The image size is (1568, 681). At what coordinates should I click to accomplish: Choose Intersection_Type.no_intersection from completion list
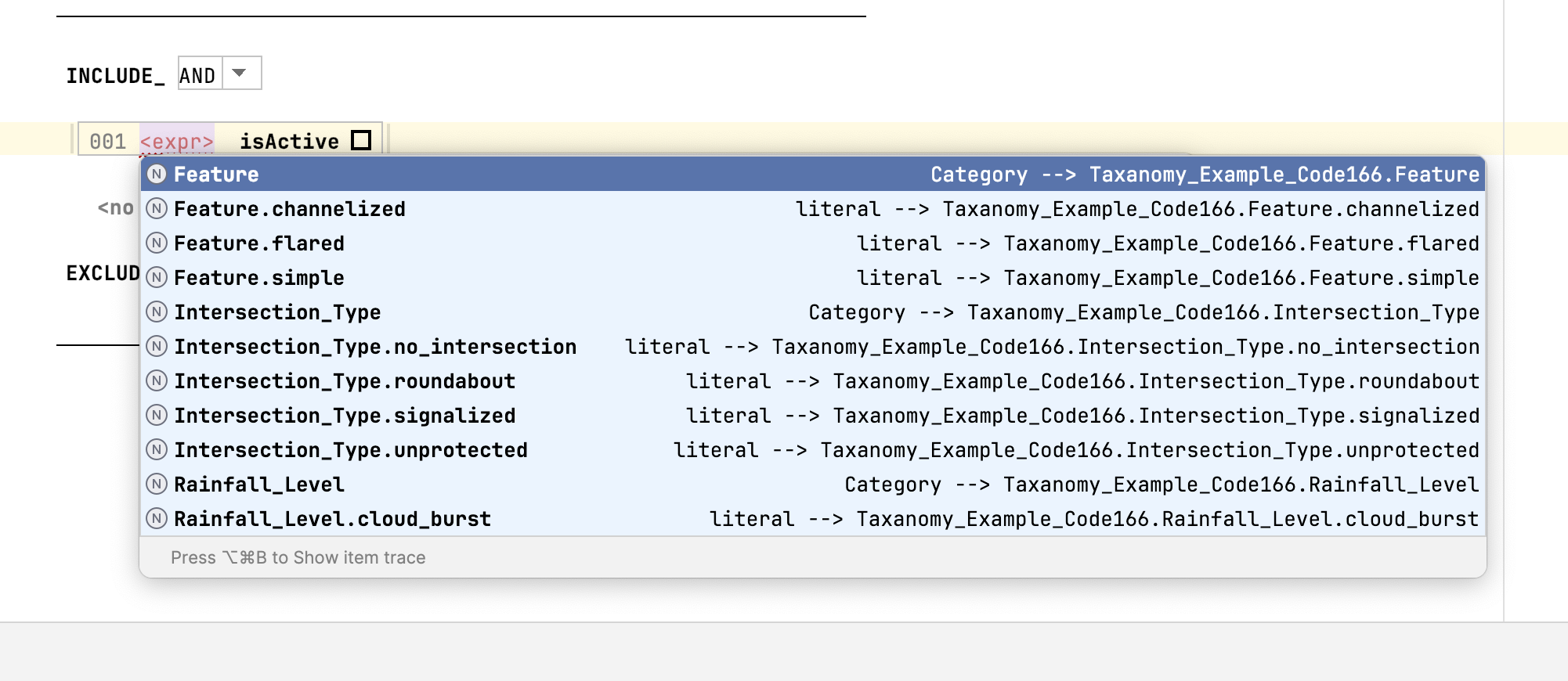pyautogui.click(x=375, y=347)
